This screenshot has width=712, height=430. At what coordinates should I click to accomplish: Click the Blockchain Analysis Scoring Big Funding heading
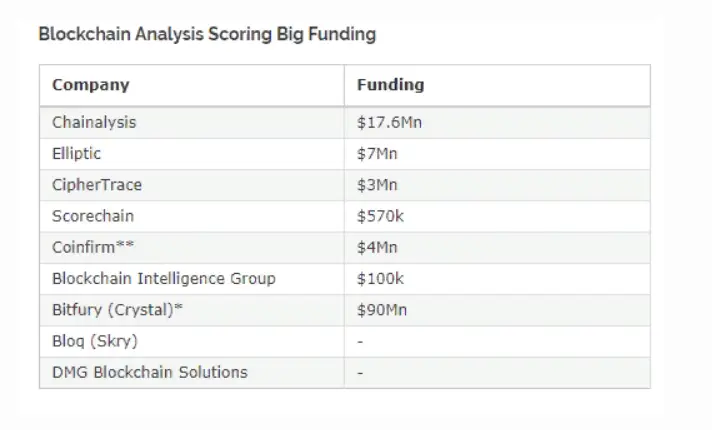point(207,35)
